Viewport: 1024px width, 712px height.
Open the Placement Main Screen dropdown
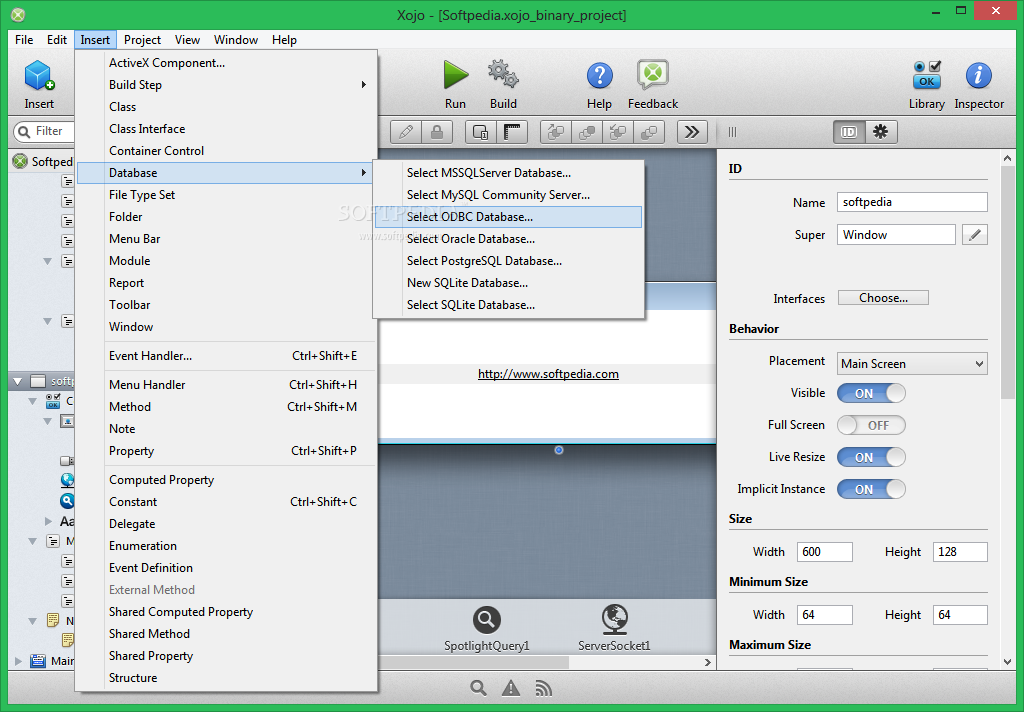pos(912,364)
